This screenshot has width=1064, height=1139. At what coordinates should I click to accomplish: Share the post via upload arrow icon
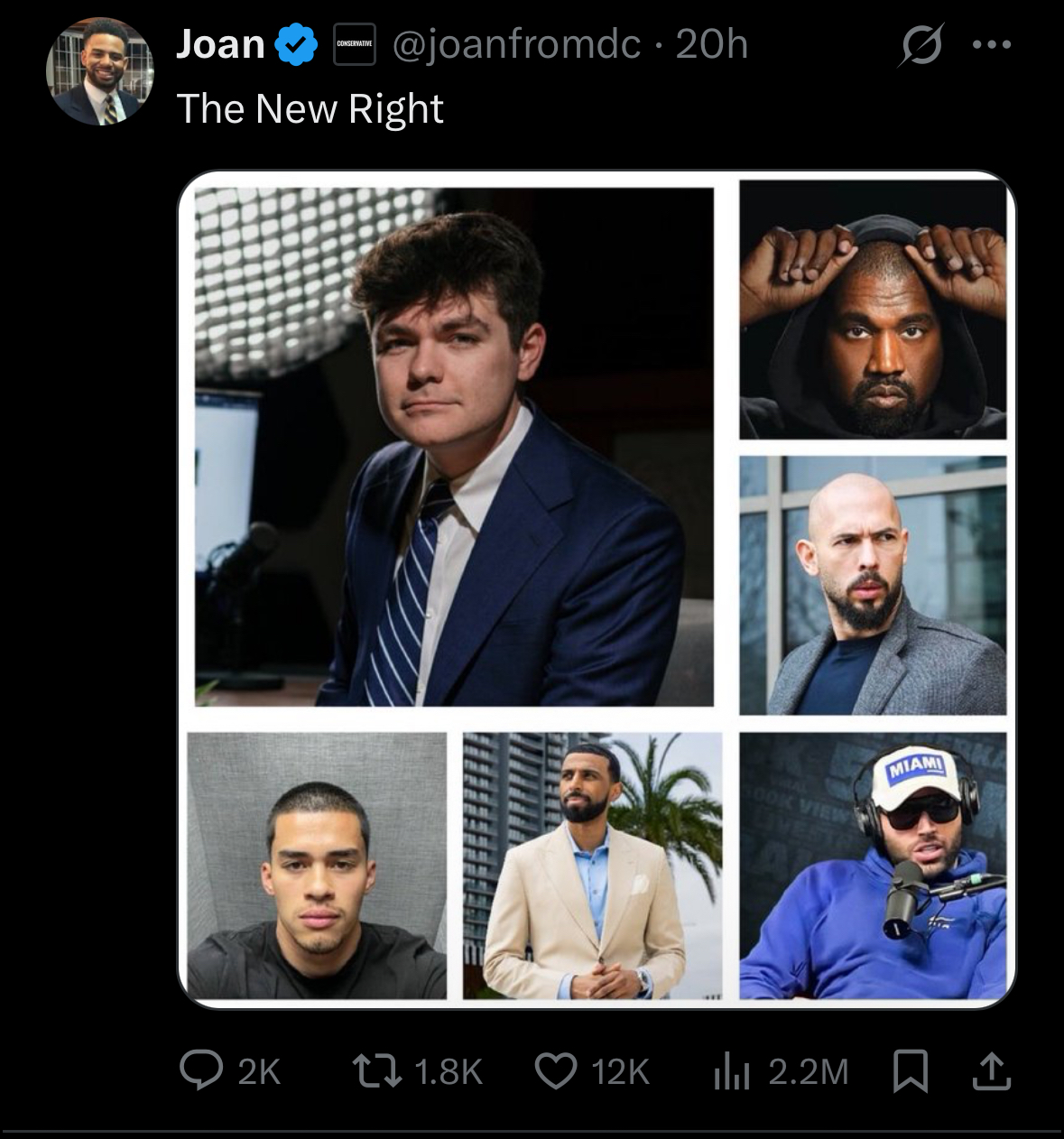(x=989, y=1071)
